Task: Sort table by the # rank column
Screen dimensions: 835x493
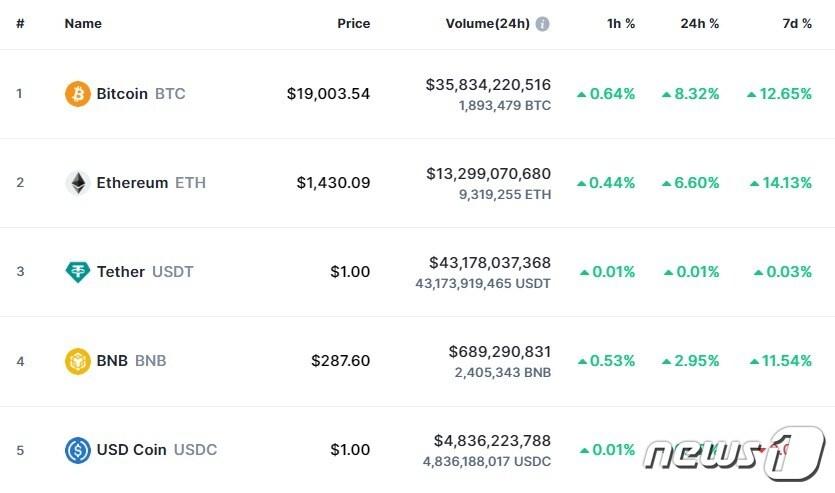Action: pyautogui.click(x=20, y=24)
